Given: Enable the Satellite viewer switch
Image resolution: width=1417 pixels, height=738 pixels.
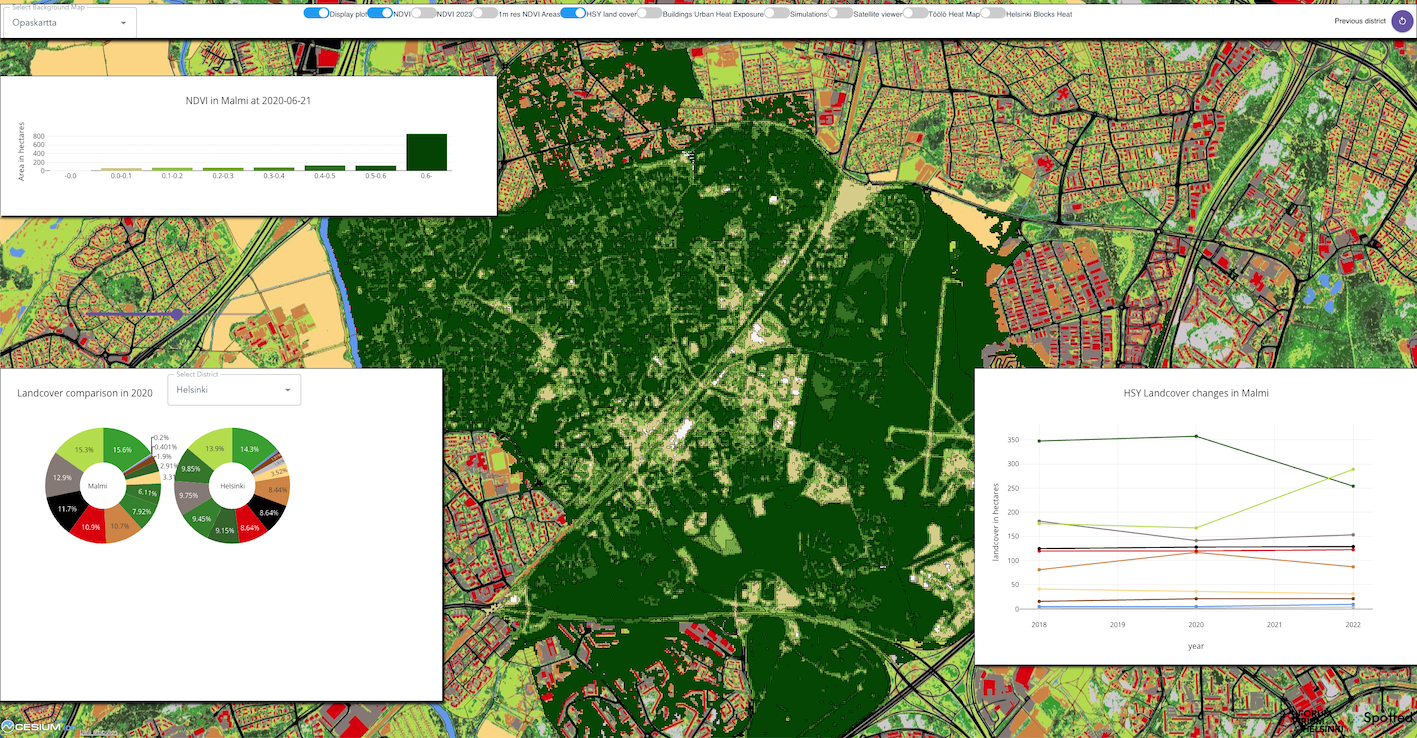Looking at the screenshot, I should [x=840, y=14].
